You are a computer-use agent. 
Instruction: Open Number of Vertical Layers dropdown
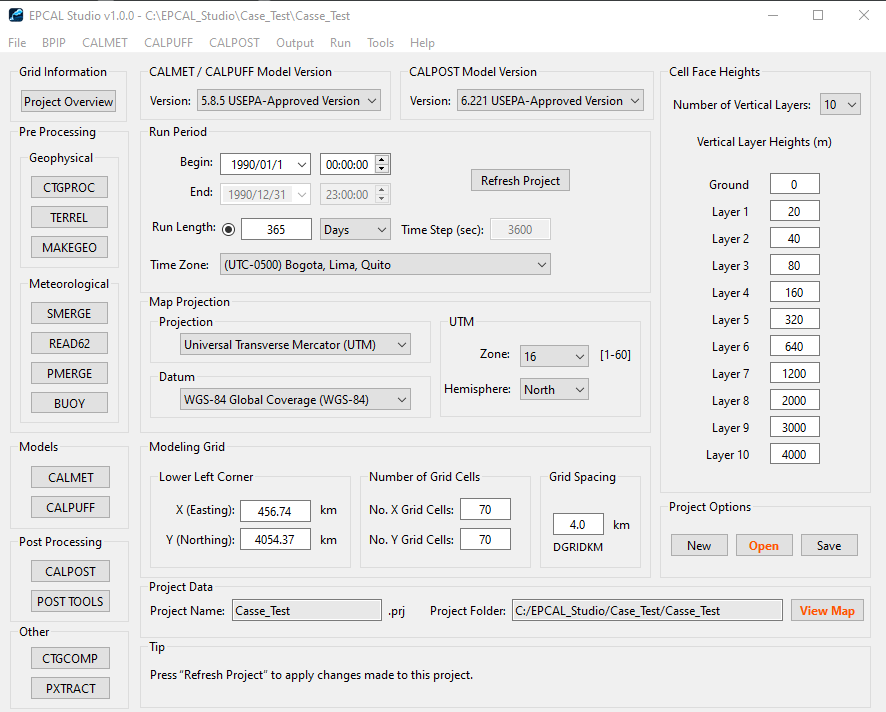click(840, 105)
